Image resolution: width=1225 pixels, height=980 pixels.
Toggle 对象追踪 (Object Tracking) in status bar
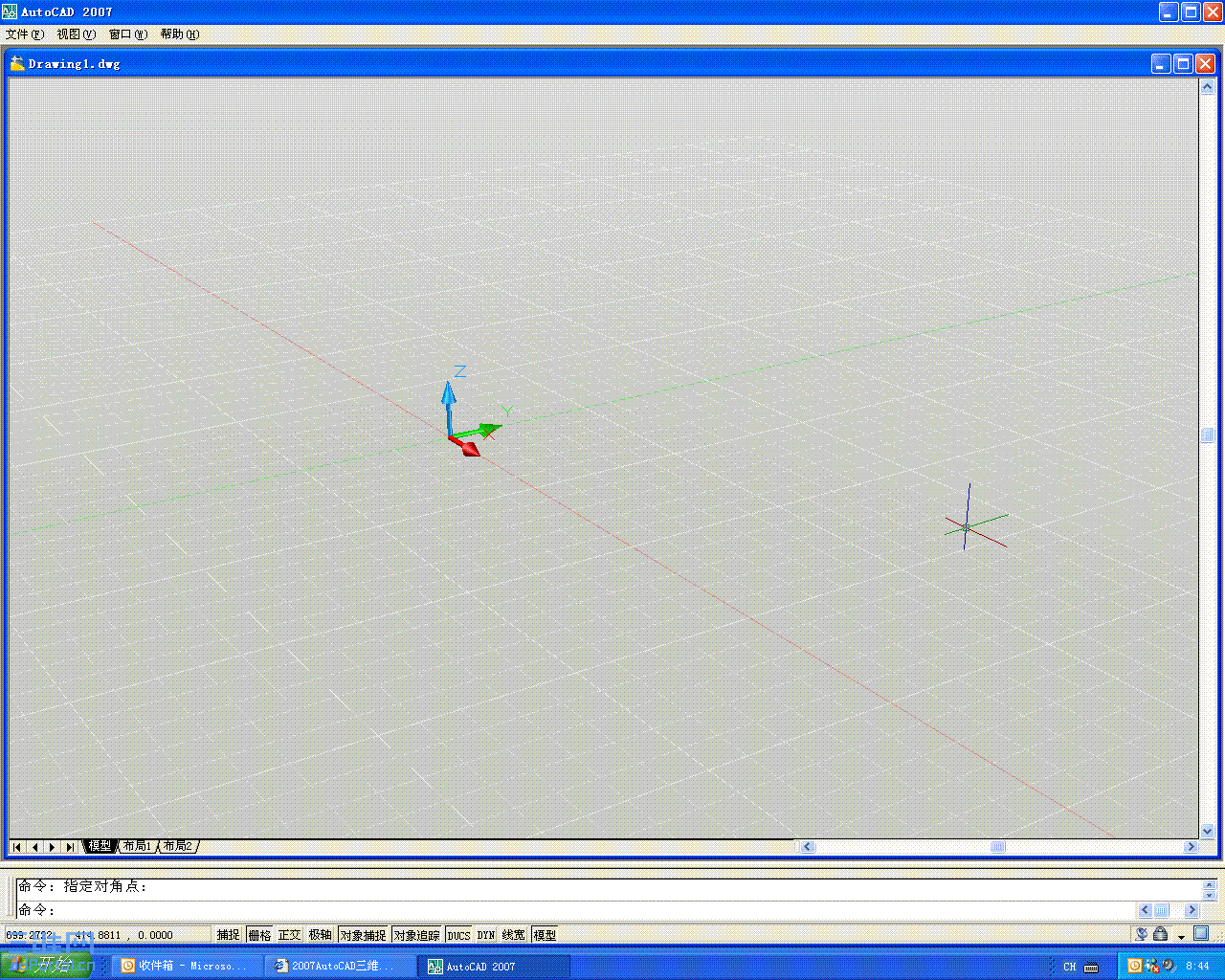(416, 935)
